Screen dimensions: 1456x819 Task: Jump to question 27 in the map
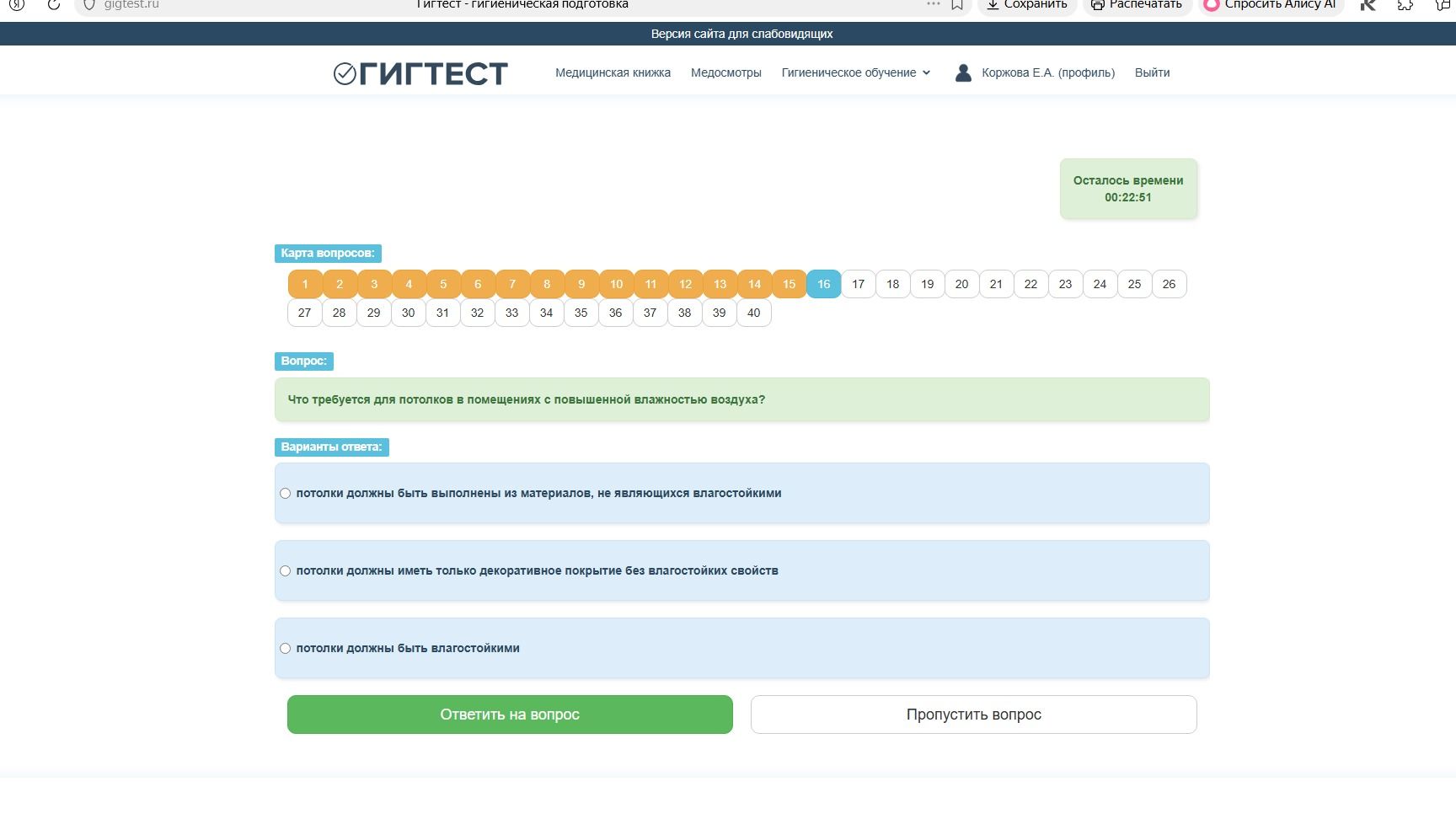click(x=305, y=313)
